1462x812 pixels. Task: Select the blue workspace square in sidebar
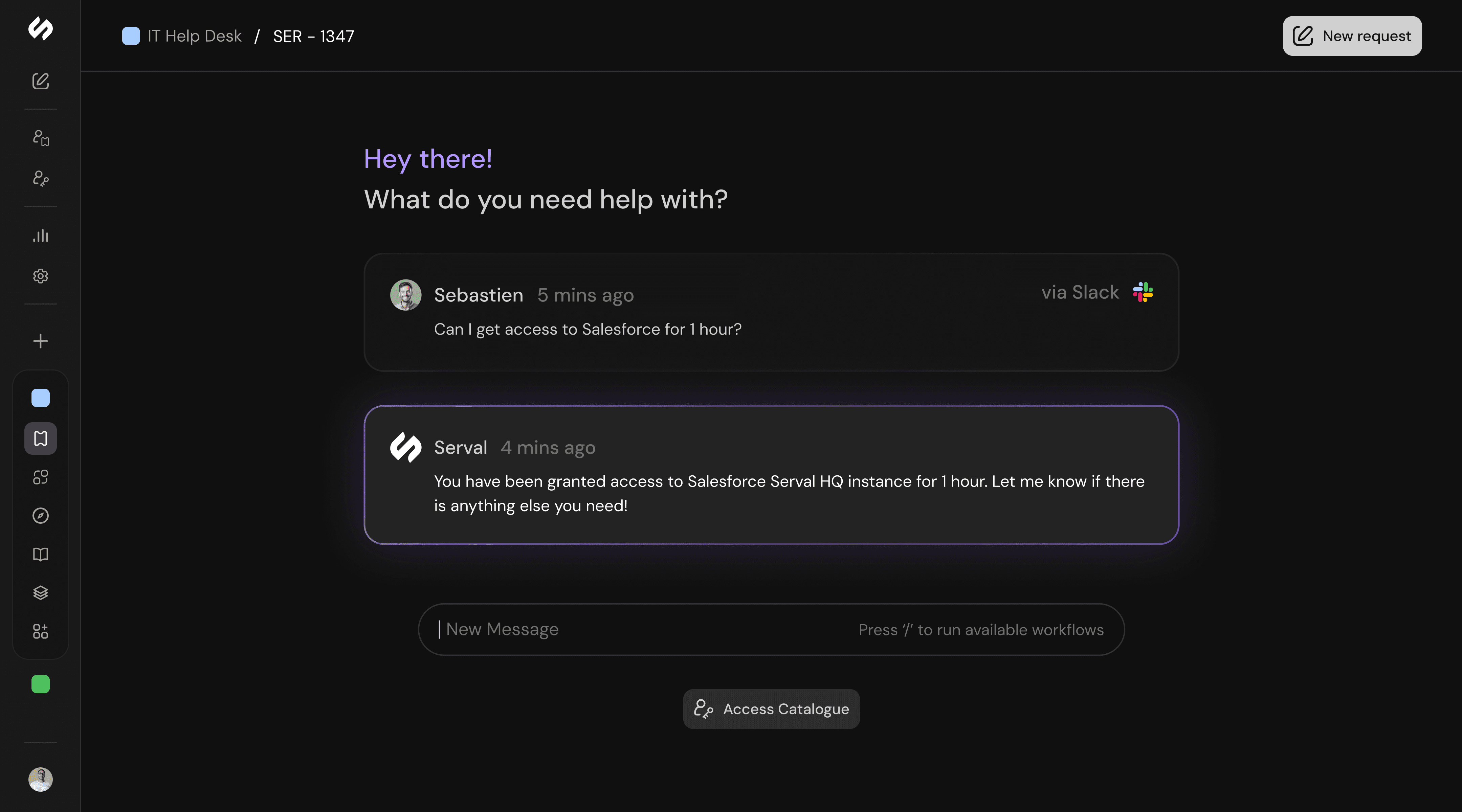pos(40,398)
